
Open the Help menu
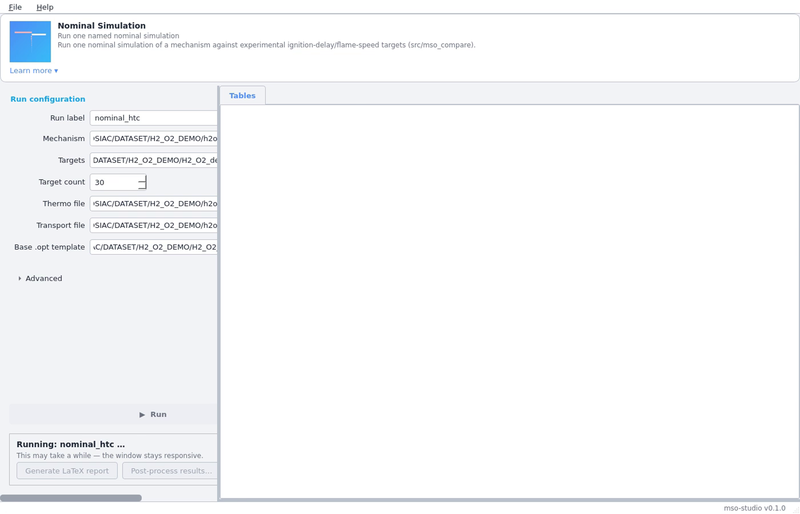point(44,7)
